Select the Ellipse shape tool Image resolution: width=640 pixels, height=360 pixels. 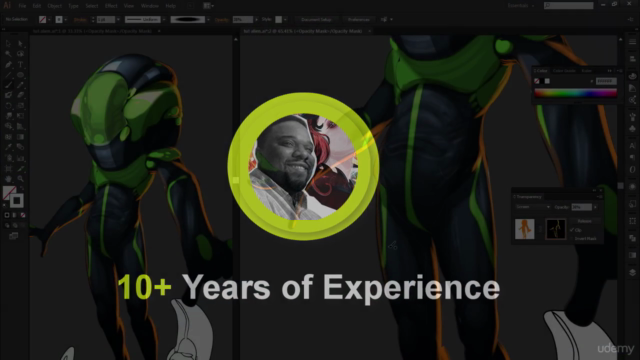[x=20, y=75]
